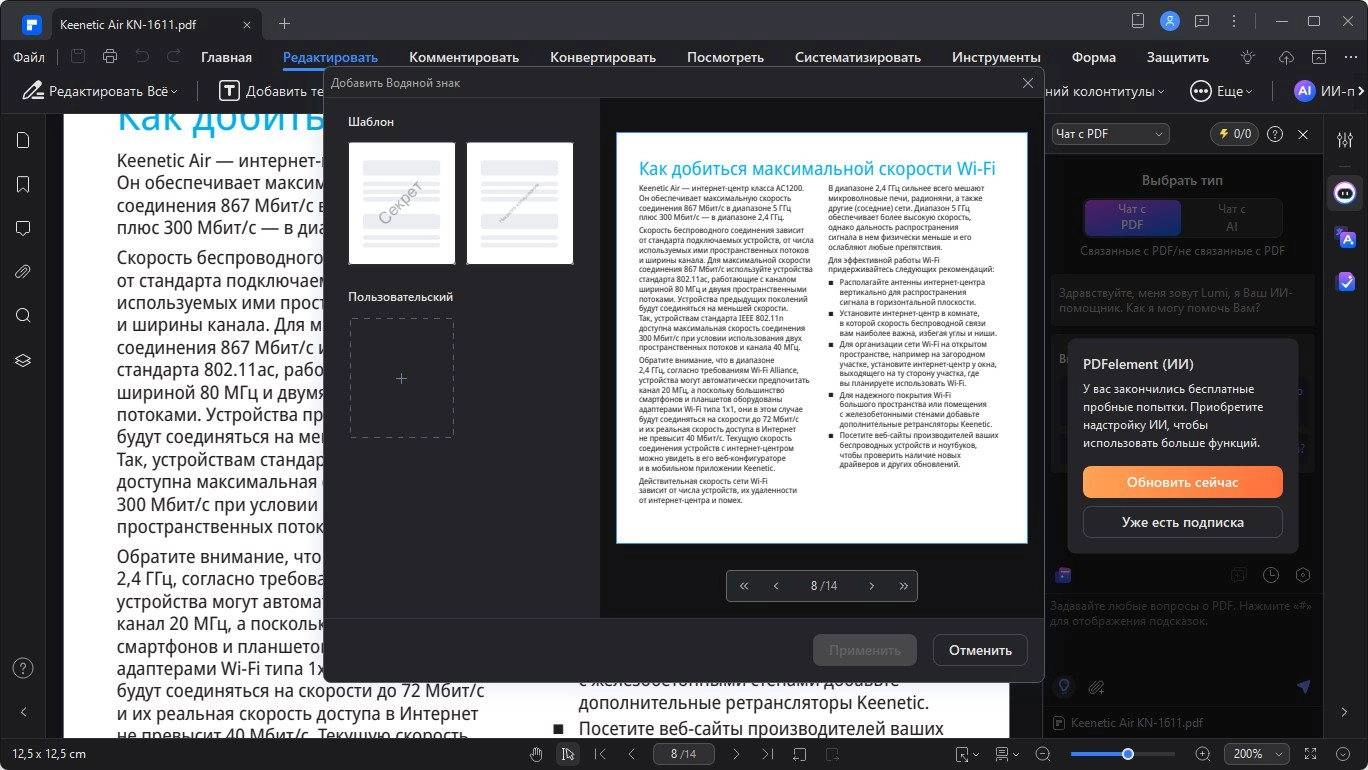Viewport: 1368px width, 770px height.
Task: Add a custom watermark with plus box
Action: click(x=401, y=378)
